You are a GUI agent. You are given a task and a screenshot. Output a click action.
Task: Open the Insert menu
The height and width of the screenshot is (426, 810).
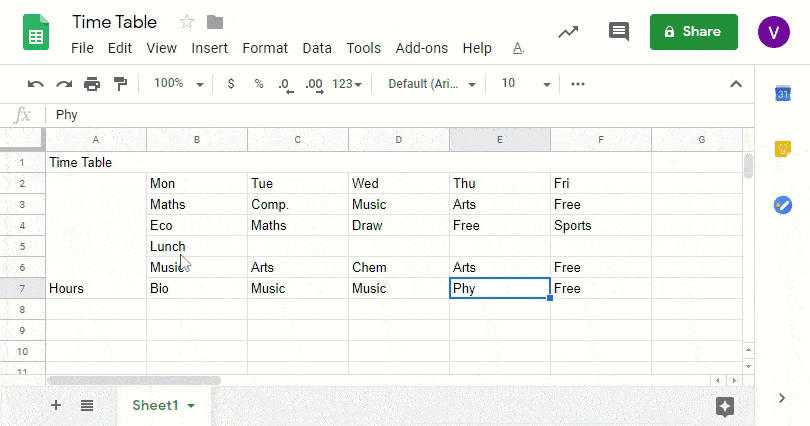tap(209, 48)
